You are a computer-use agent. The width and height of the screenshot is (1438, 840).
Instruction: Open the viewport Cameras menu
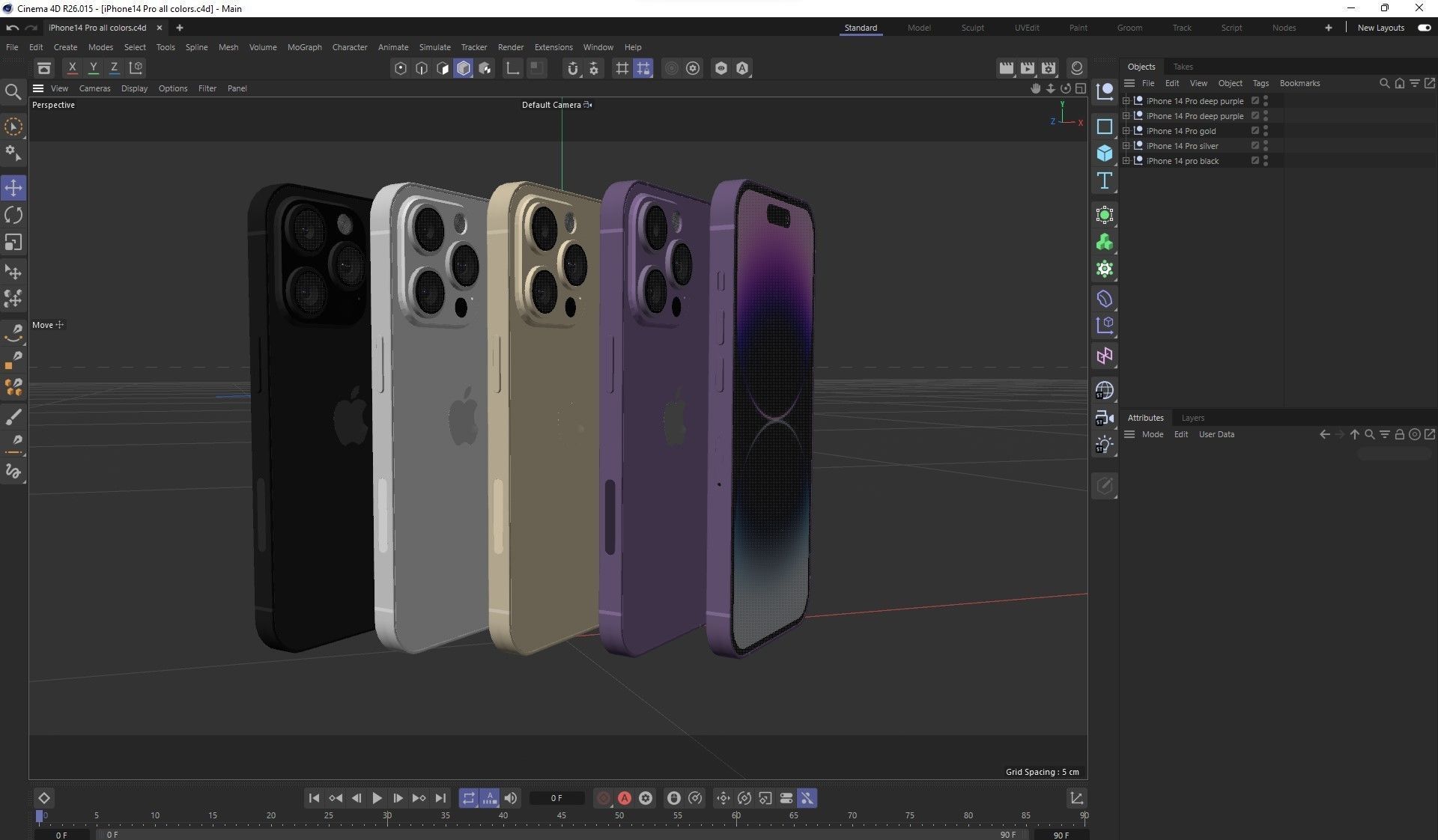(94, 88)
